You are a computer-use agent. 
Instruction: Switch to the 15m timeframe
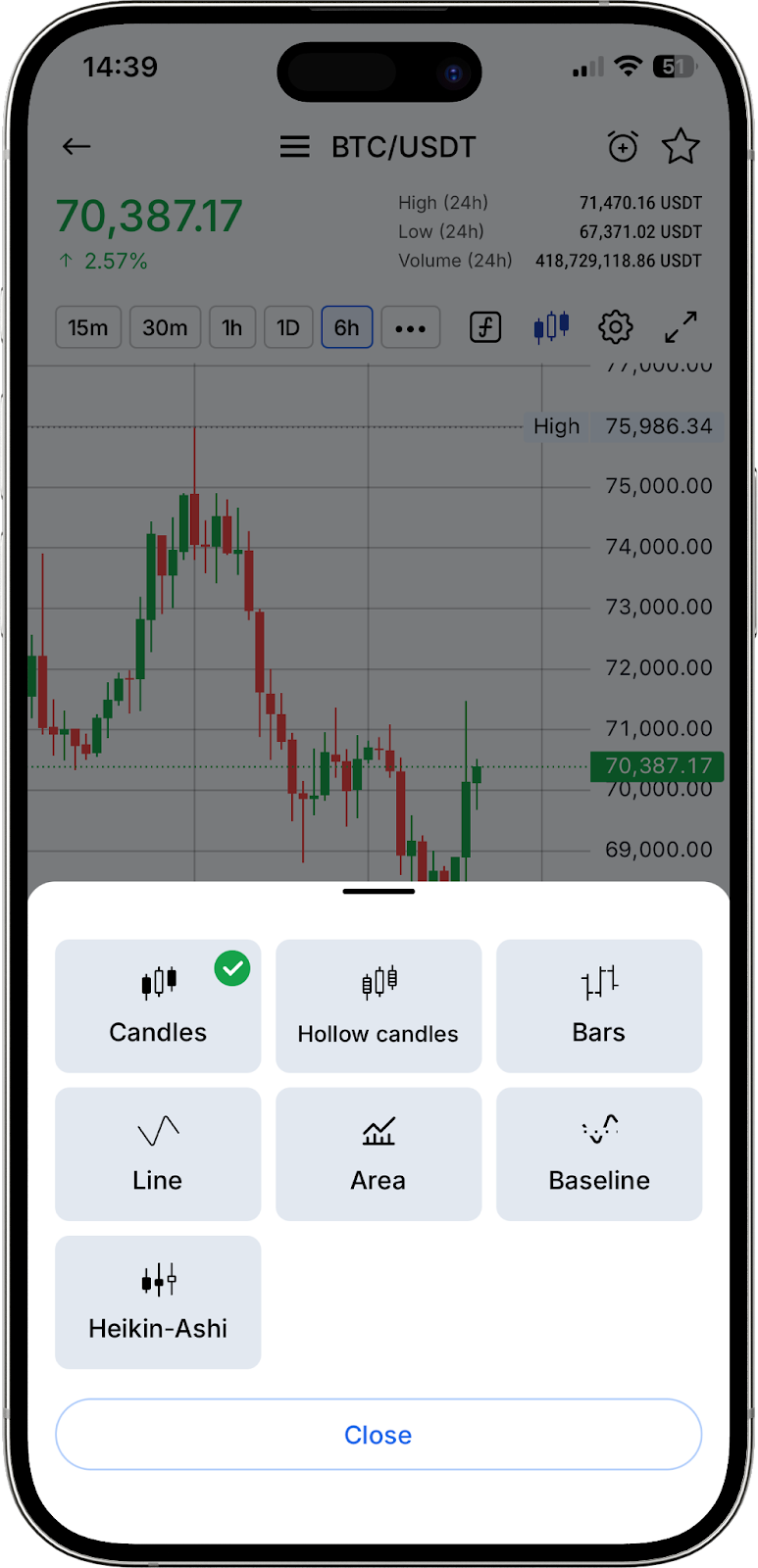(88, 327)
